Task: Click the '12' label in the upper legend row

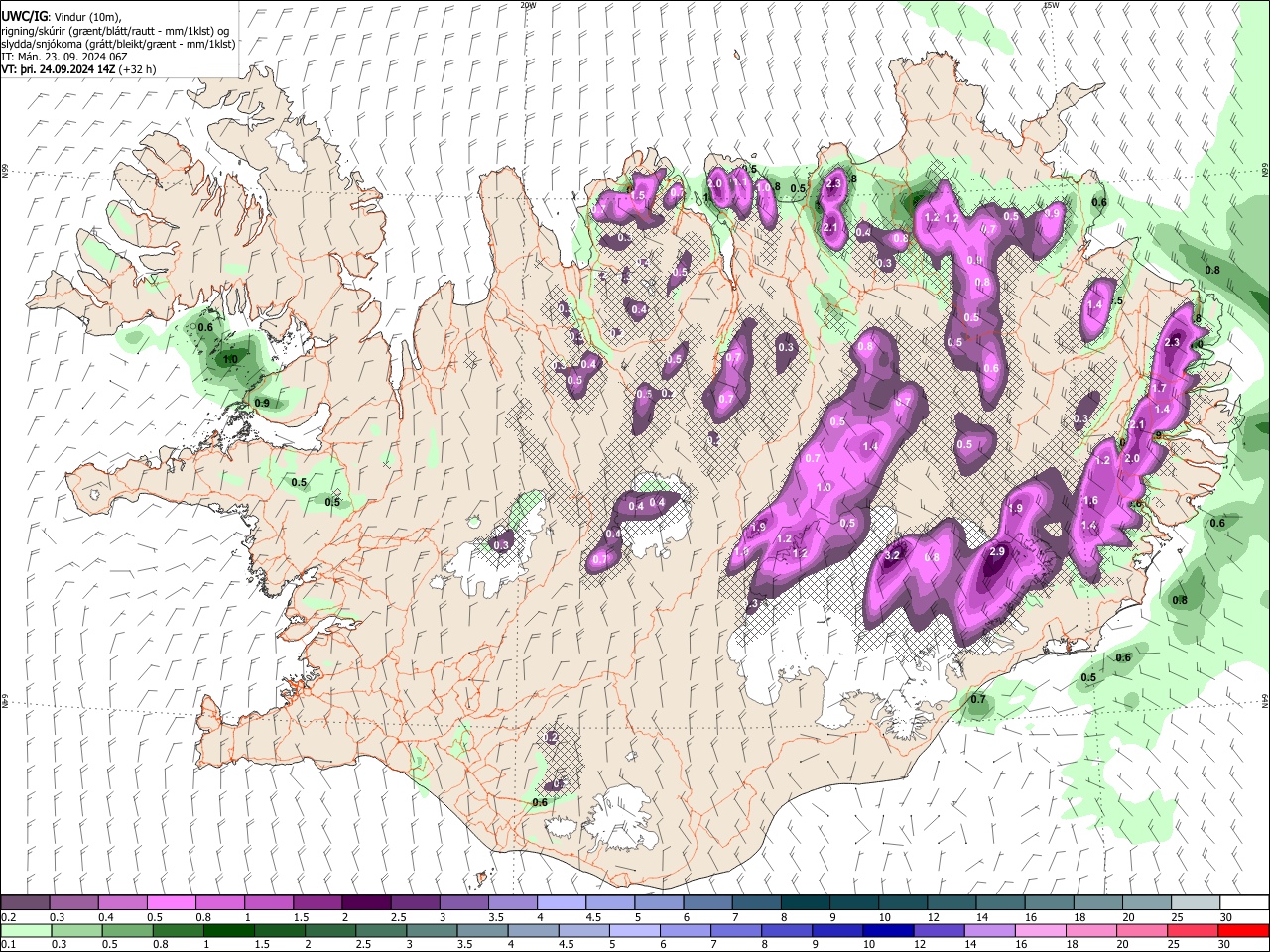Action: [x=933, y=917]
